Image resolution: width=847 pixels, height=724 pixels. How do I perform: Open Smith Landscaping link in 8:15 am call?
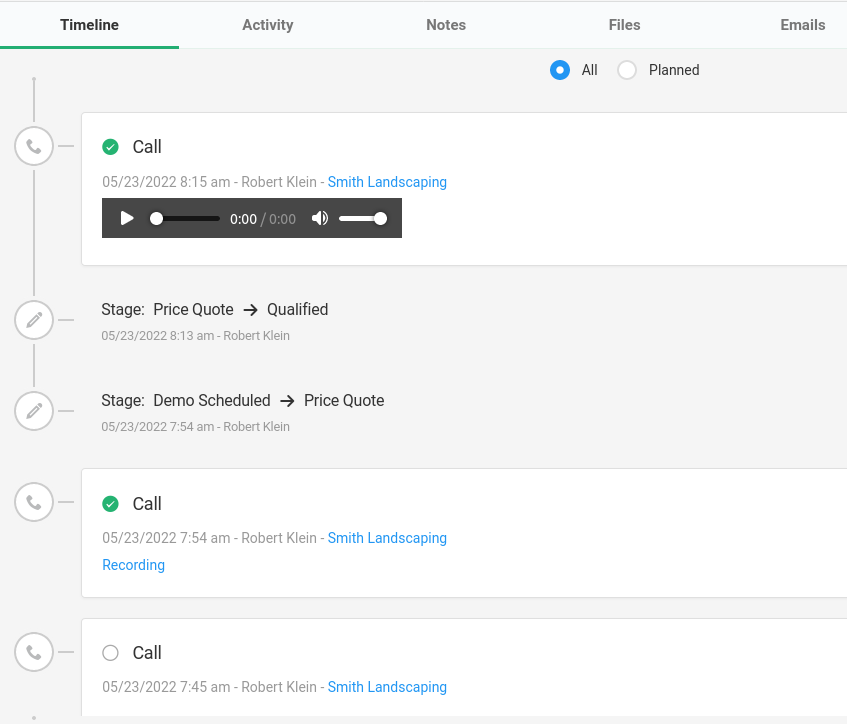click(387, 182)
